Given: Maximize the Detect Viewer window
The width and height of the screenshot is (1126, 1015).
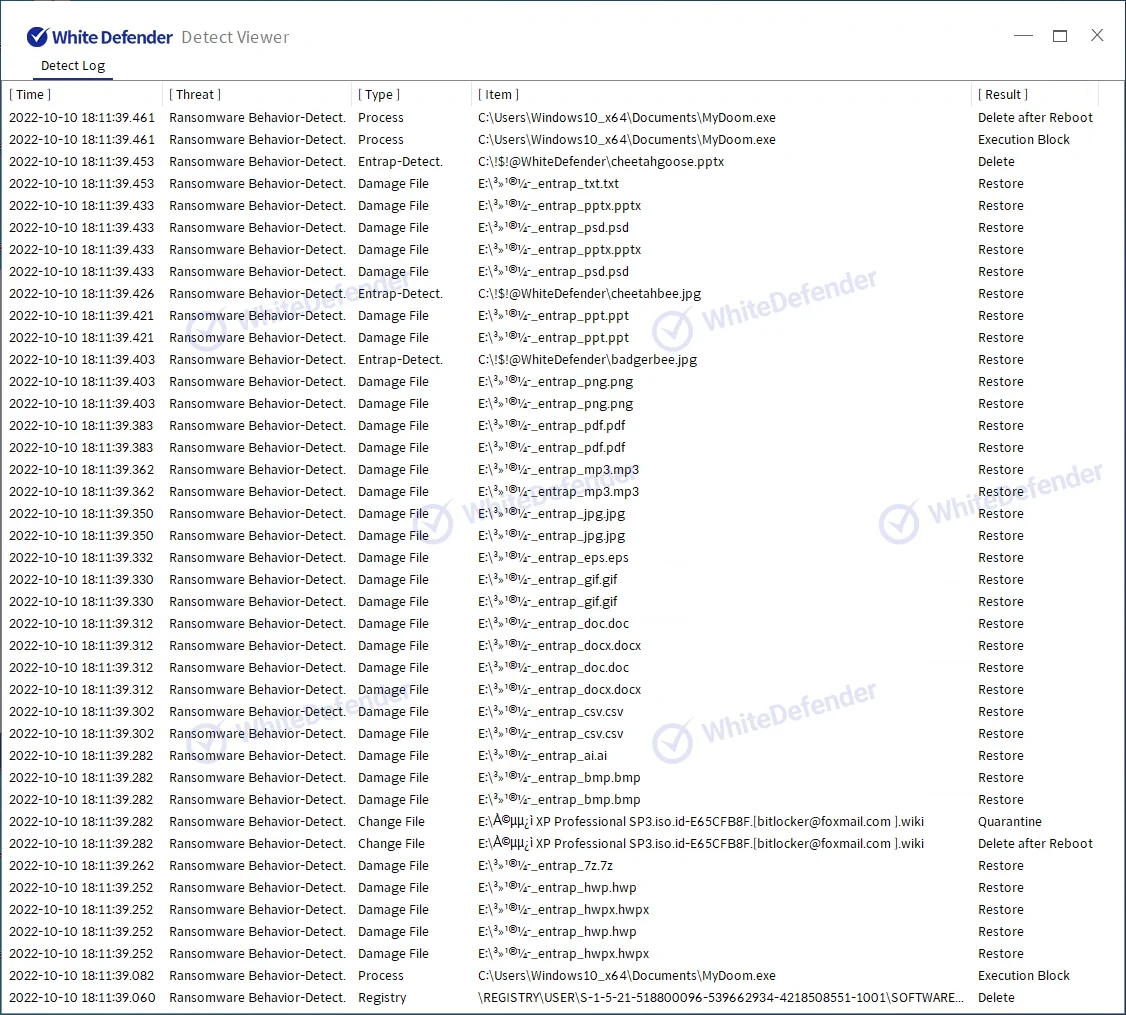Looking at the screenshot, I should [x=1060, y=36].
